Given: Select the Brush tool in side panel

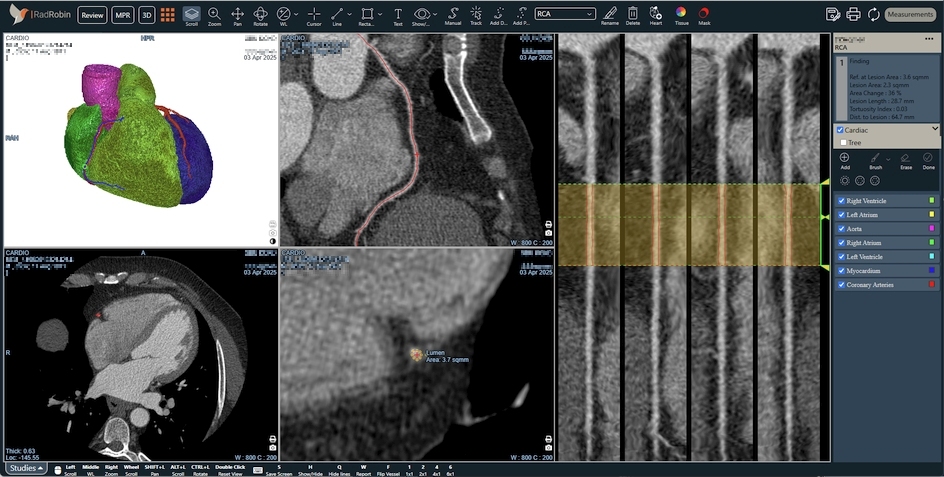Looking at the screenshot, I should point(875,161).
